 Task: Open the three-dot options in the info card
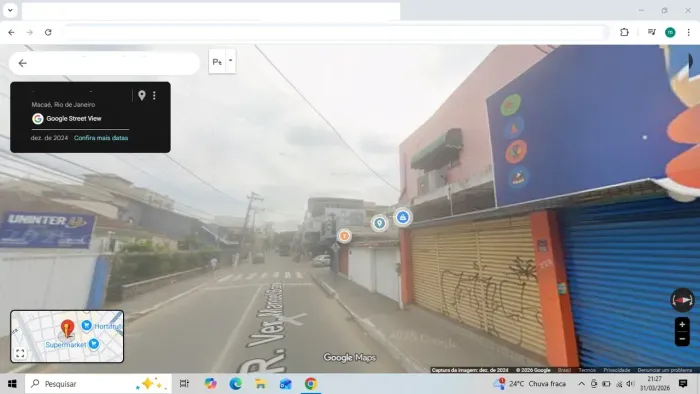[x=154, y=95]
